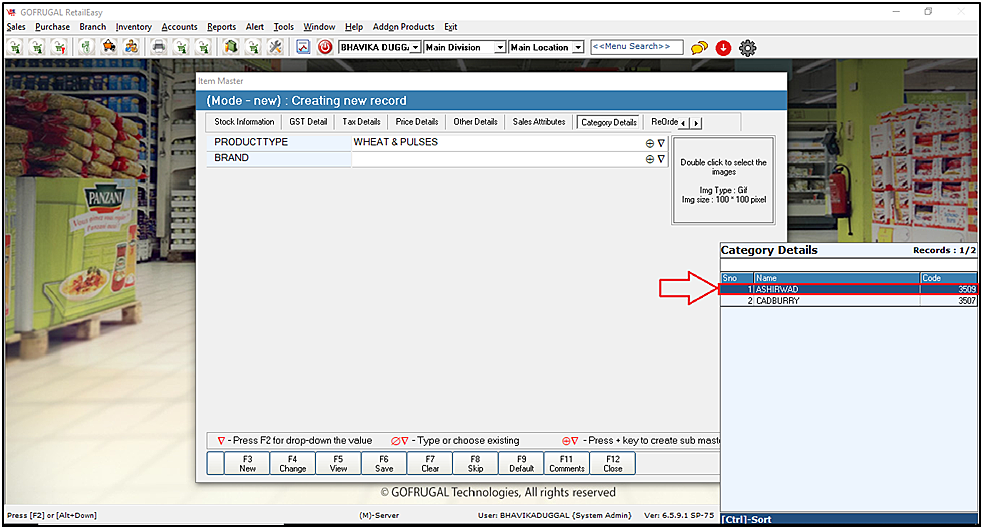
Task: Select the CADBURRY row in Category Details
Action: [848, 301]
